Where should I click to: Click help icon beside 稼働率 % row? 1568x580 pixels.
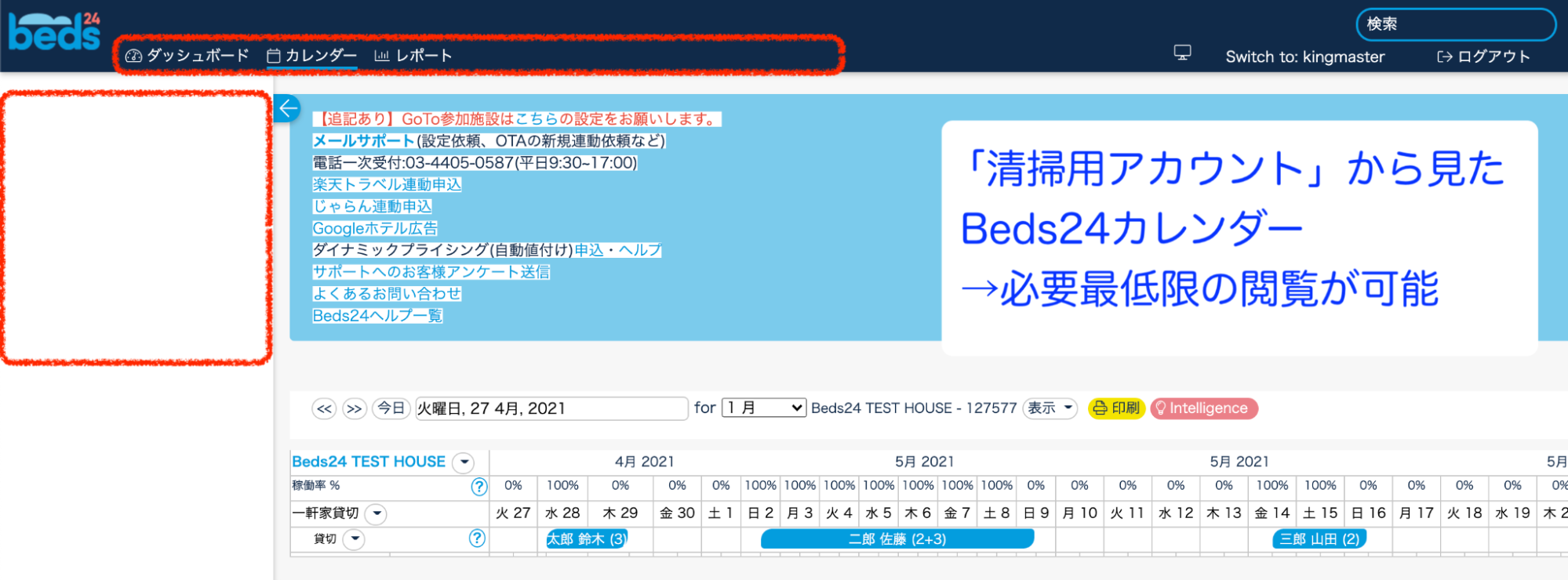(x=478, y=487)
